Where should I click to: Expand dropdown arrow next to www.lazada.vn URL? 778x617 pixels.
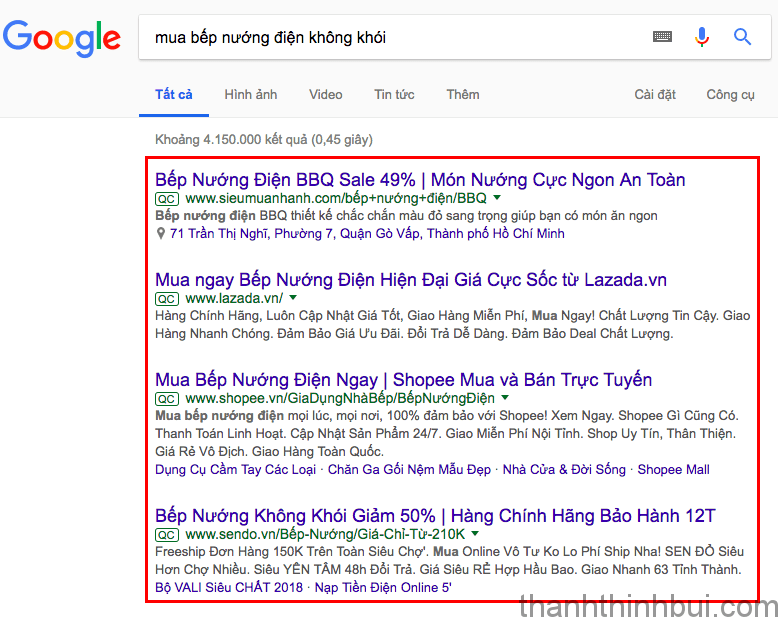pos(293,298)
